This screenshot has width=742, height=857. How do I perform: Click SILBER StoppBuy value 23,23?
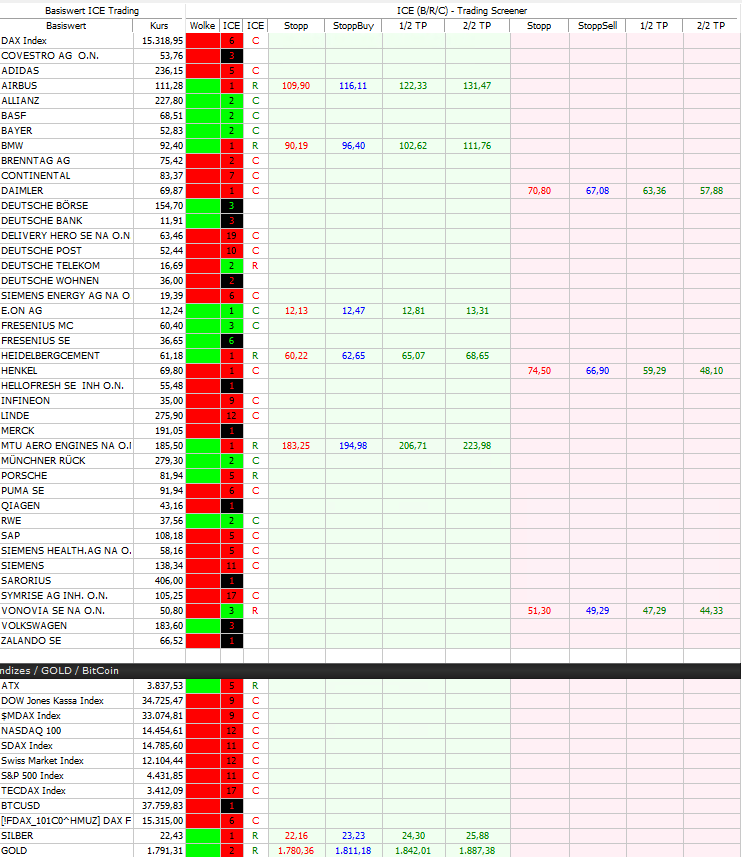354,836
